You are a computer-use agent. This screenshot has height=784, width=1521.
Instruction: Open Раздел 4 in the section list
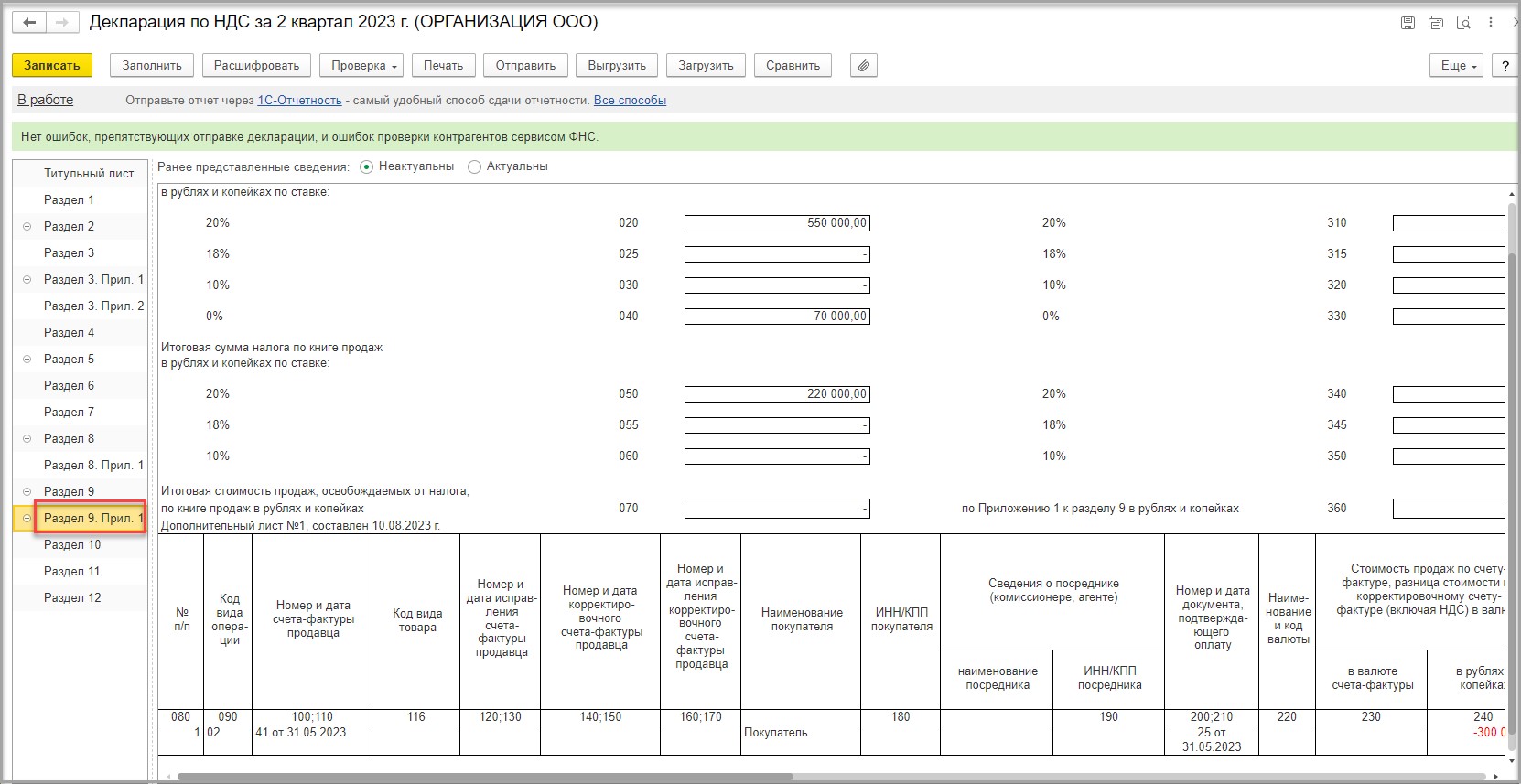point(69,332)
